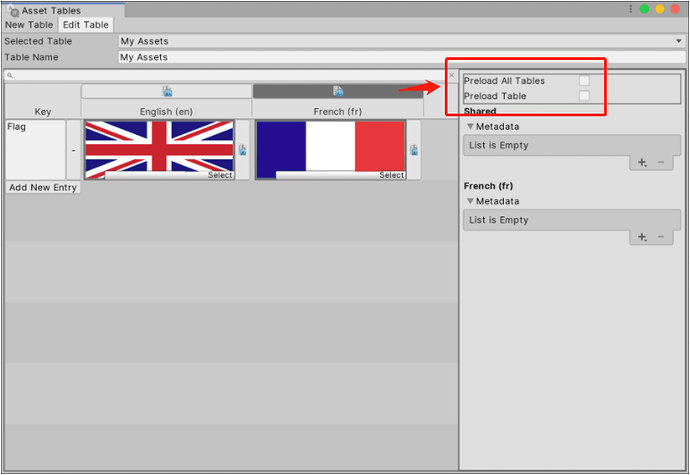
Task: Switch to the Edit Table tab
Action: (86, 25)
